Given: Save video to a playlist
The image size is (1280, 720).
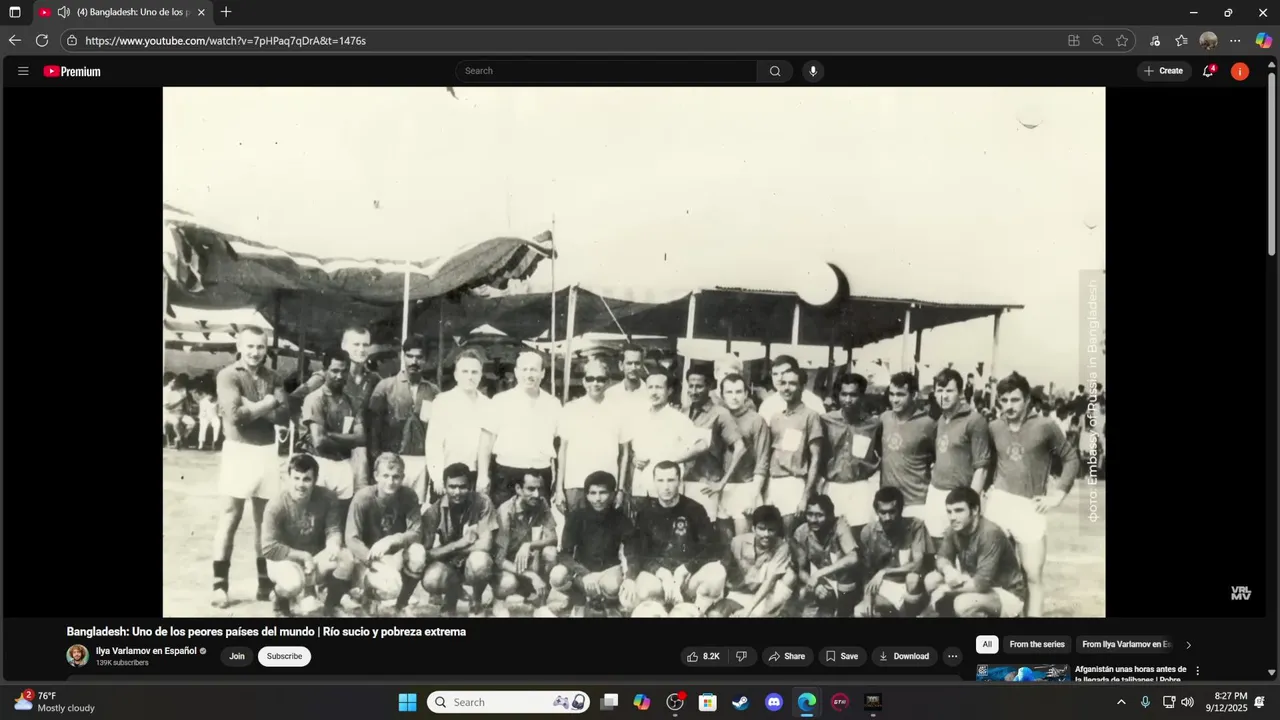Looking at the screenshot, I should click(841, 656).
